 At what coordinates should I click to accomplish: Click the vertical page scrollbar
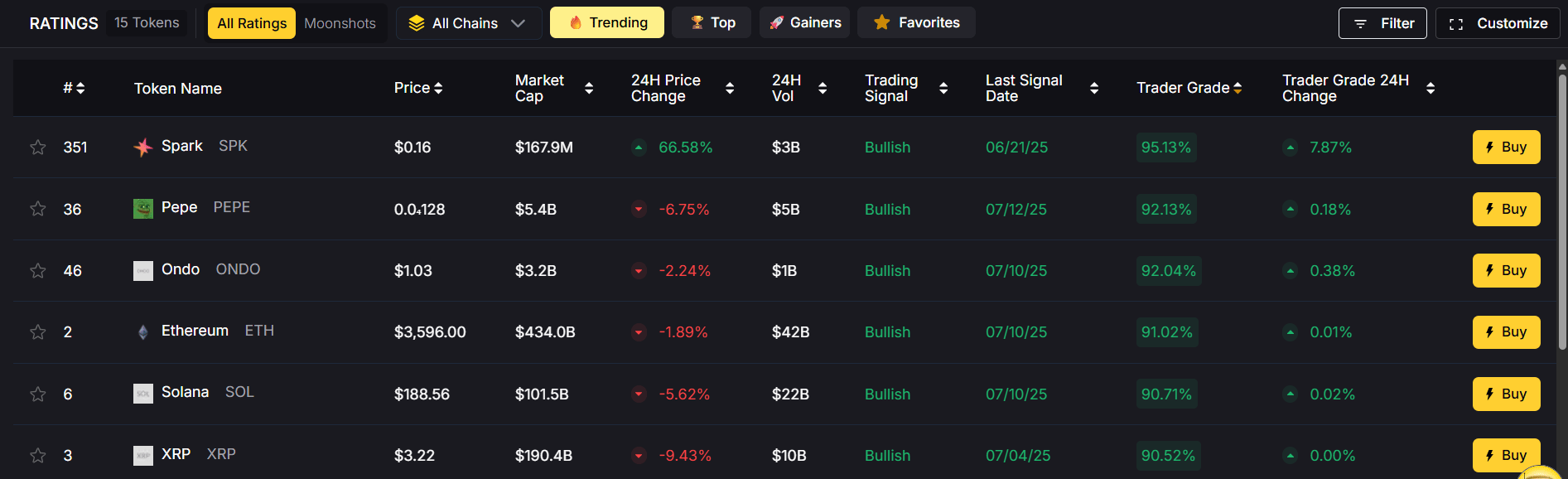point(1562,212)
